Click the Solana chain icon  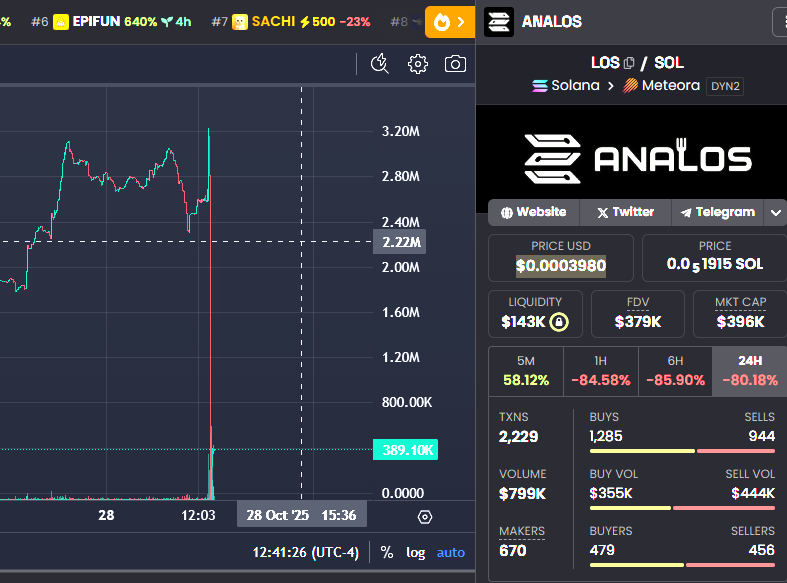pyautogui.click(x=540, y=86)
